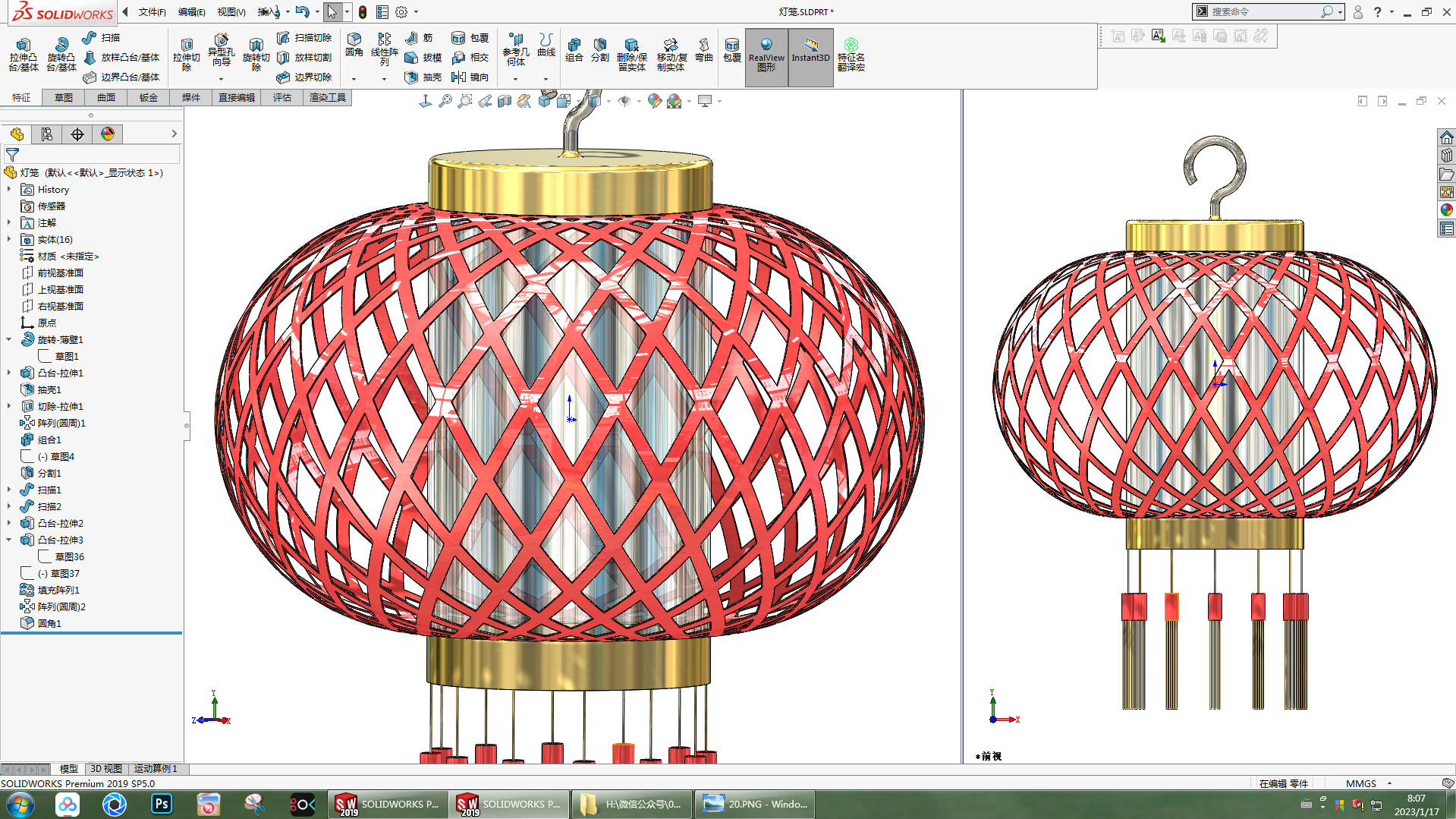Click the 相交 intersect tool
Viewport: 1456px width, 819px height.
(x=470, y=57)
